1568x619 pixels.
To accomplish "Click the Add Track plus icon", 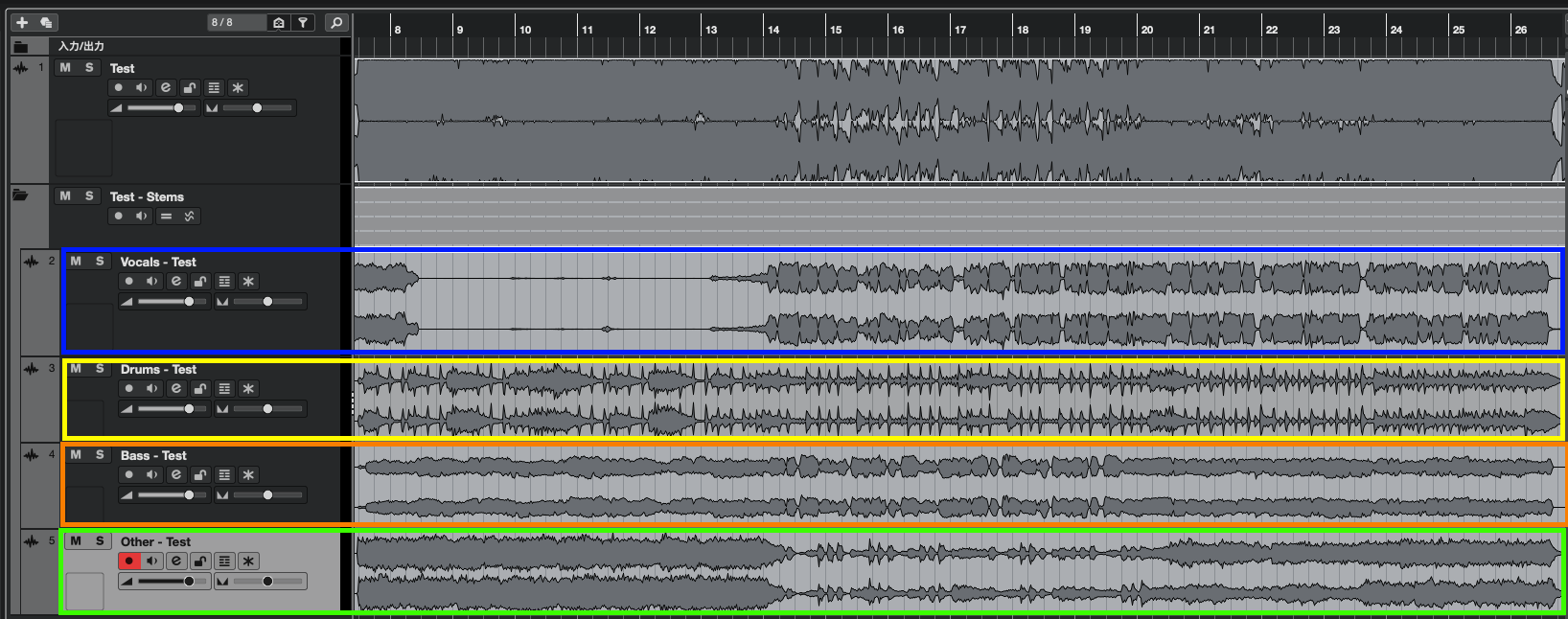I will 22,22.
